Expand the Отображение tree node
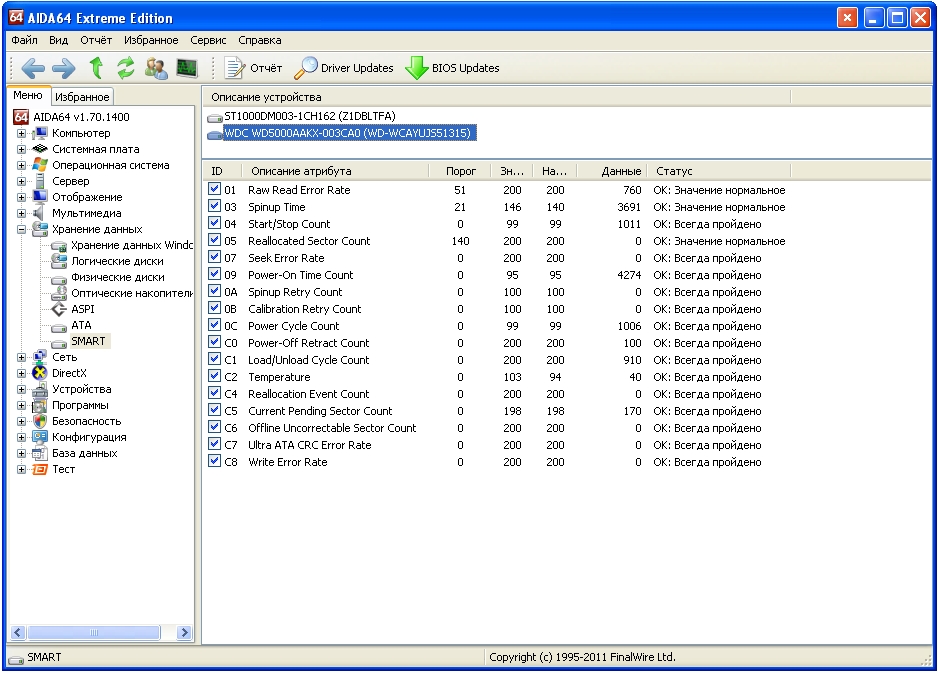 coord(22,197)
